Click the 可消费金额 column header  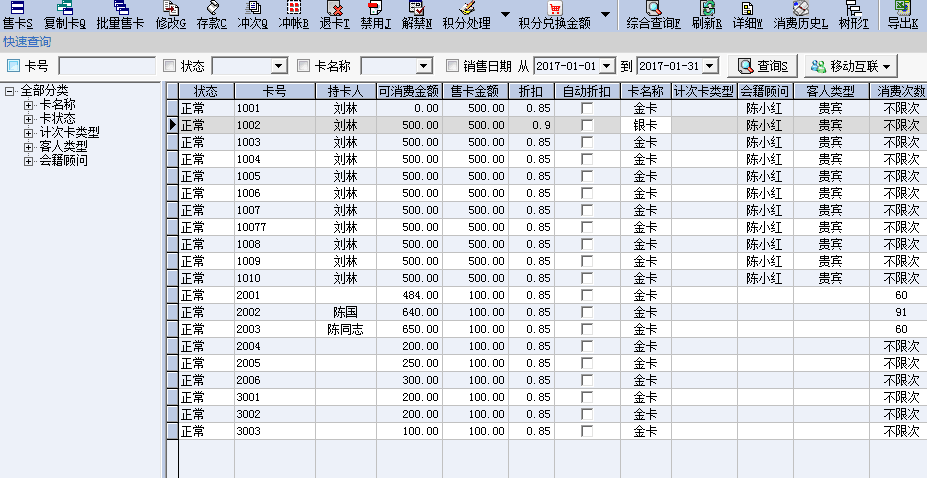[408, 91]
